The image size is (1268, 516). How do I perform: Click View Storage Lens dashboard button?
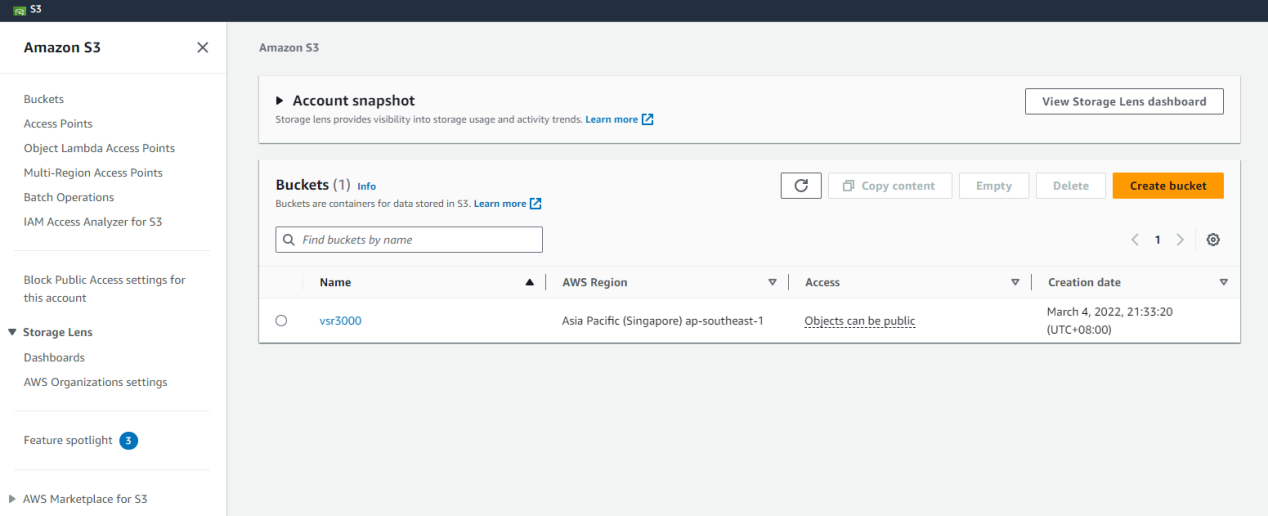click(1124, 101)
